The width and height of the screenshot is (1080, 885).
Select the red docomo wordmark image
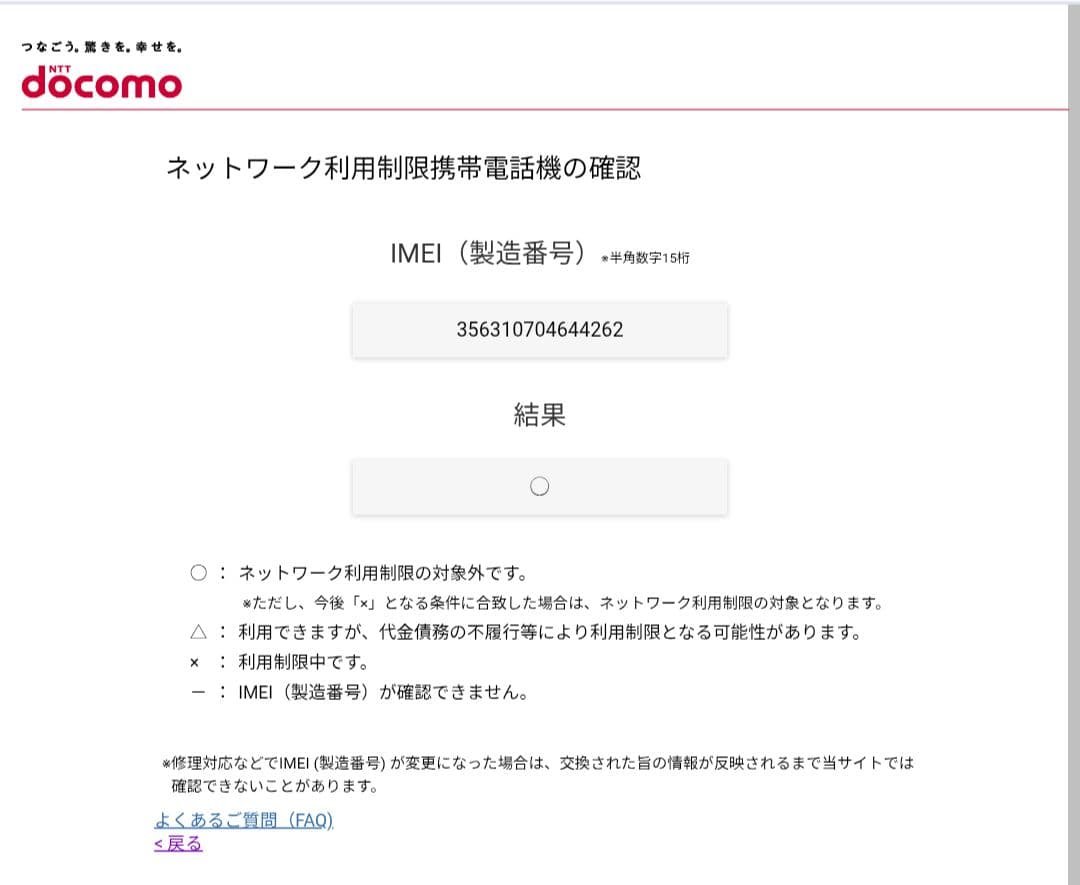pyautogui.click(x=99, y=83)
